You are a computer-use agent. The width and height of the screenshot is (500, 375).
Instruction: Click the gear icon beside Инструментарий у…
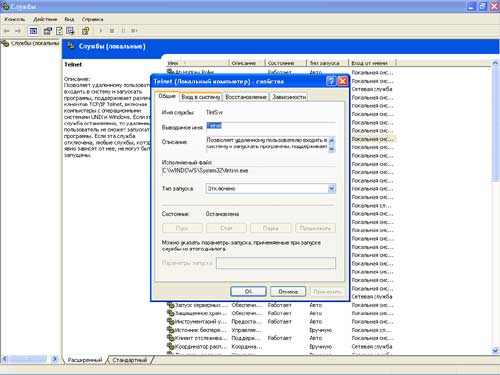click(171, 322)
